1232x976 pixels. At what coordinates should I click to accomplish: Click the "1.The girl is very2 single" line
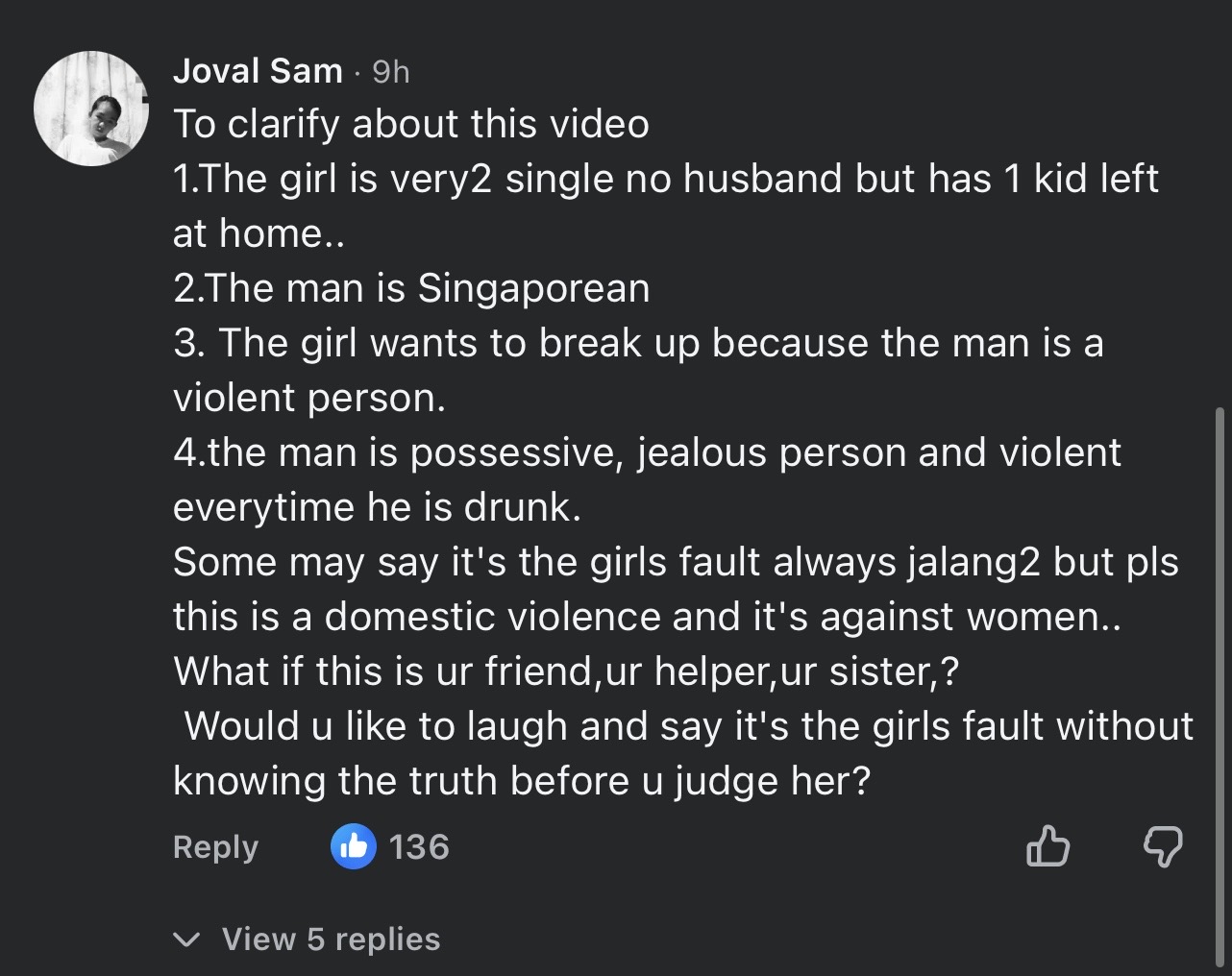[x=665, y=179]
